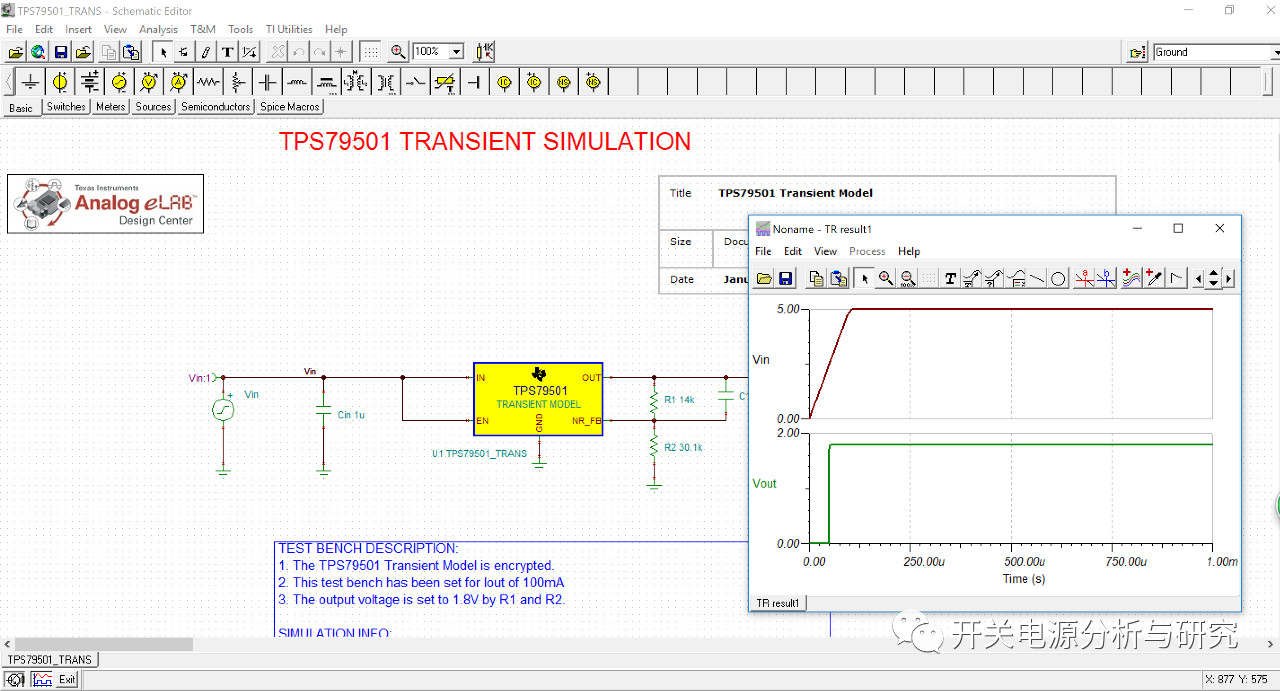Activate the wire drawing pencil tool
Viewport: 1280px width, 691px height.
206,52
